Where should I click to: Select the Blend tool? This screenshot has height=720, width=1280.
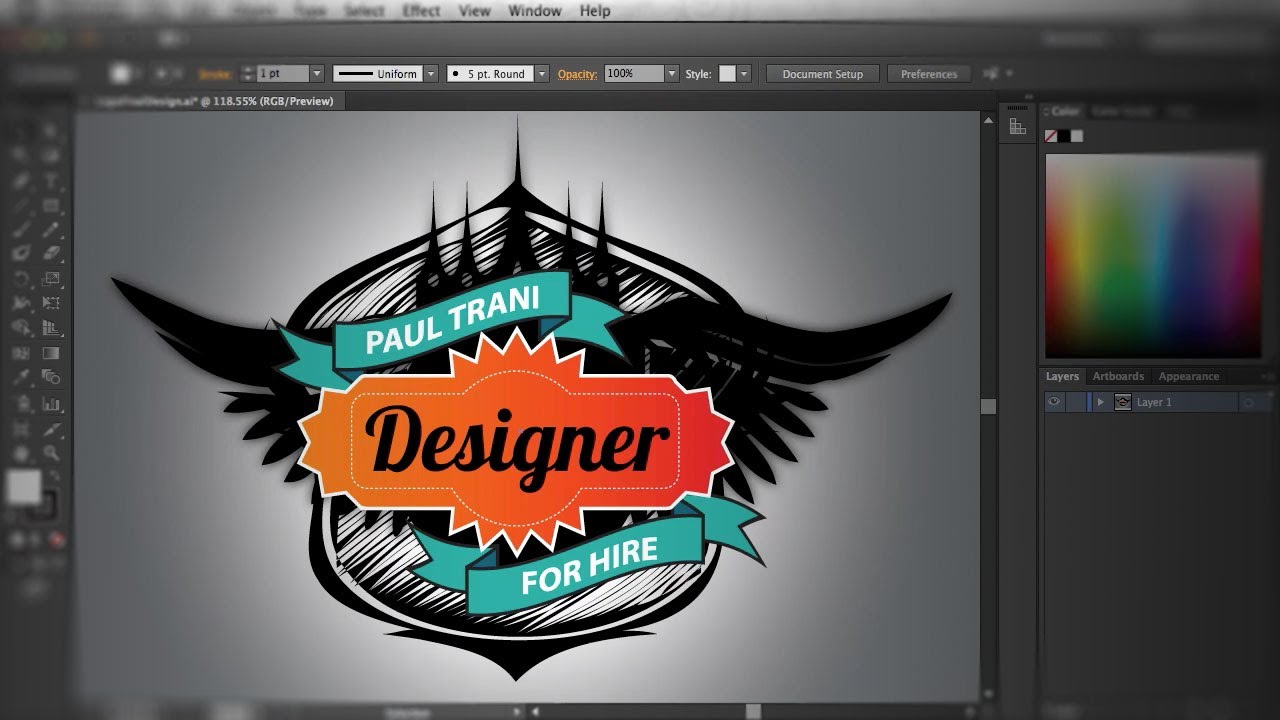click(51, 377)
